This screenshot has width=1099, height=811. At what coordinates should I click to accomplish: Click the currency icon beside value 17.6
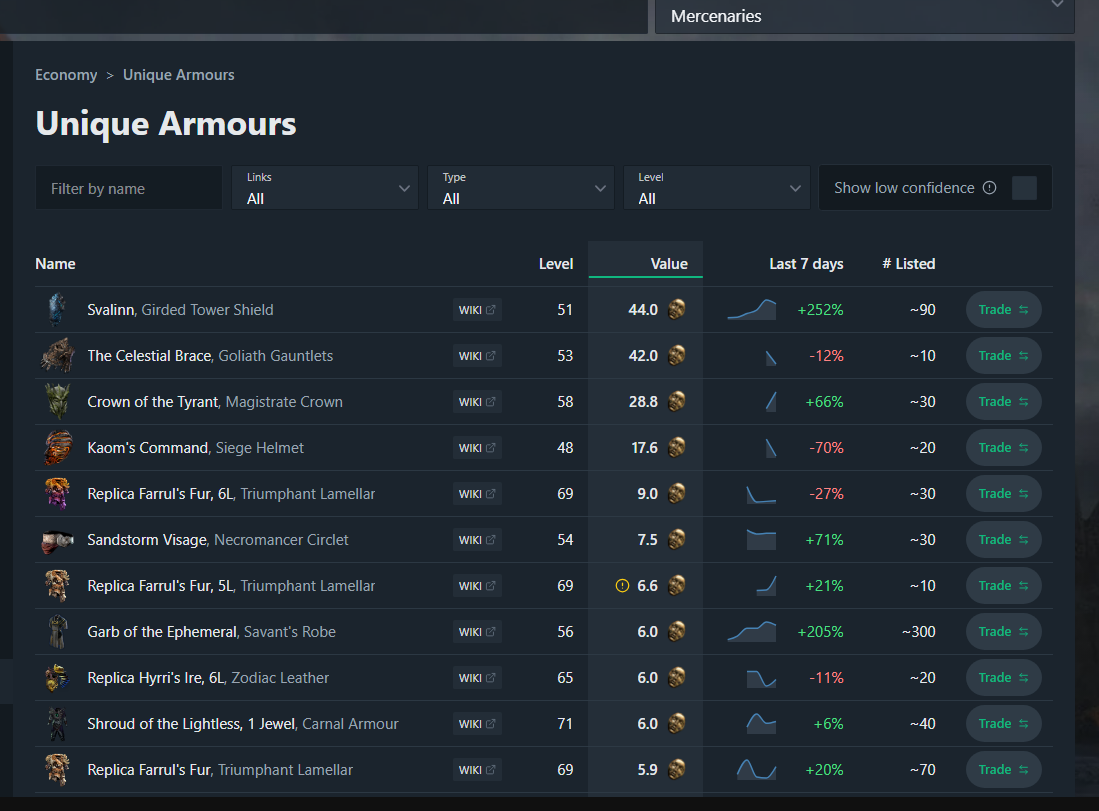676,447
